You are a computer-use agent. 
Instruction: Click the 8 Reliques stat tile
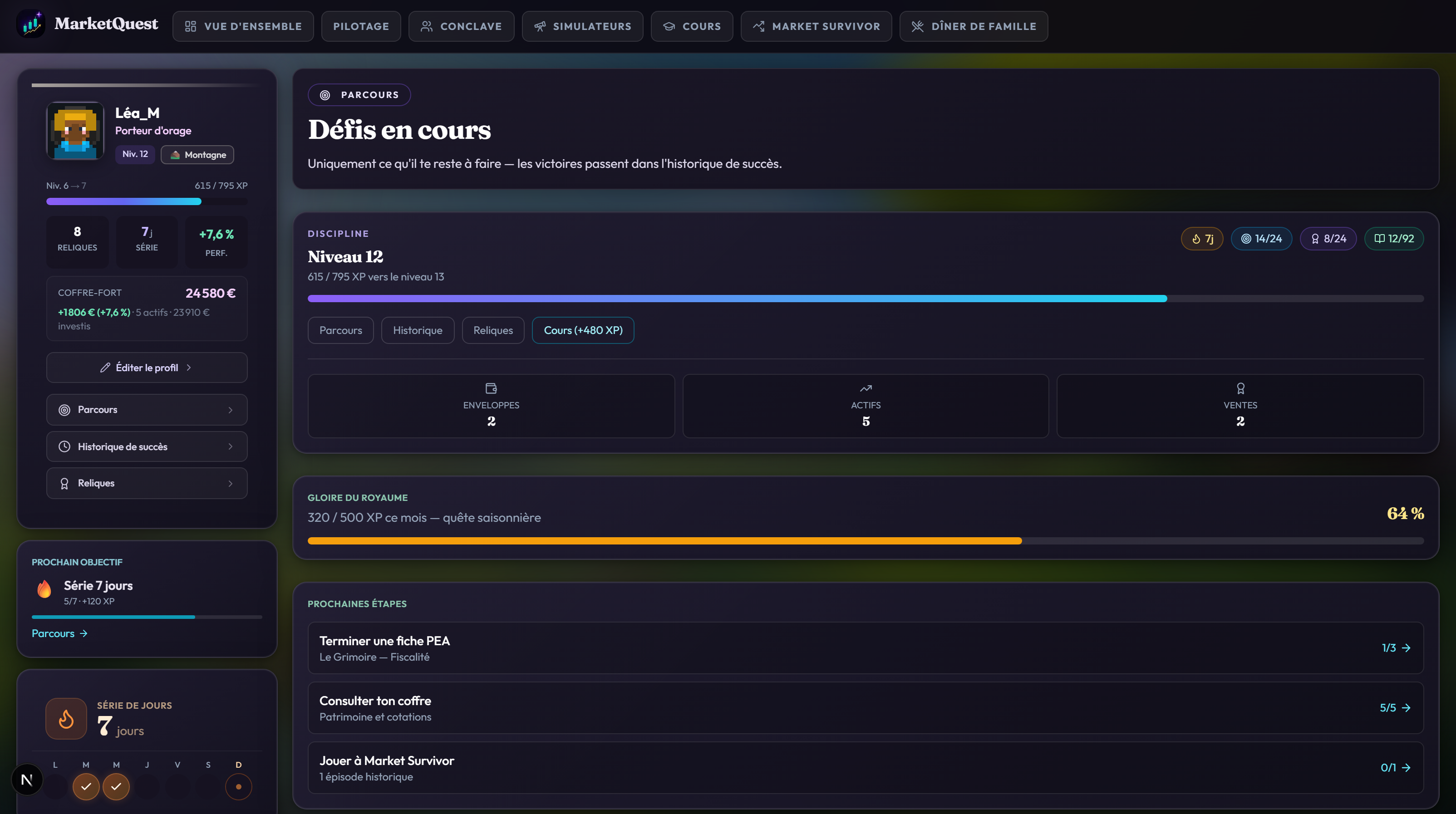tap(78, 242)
